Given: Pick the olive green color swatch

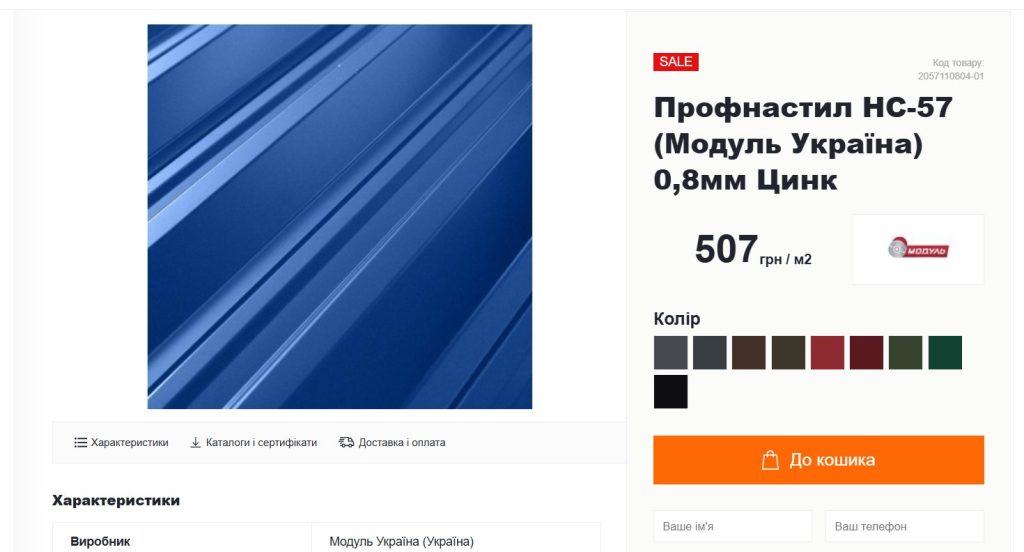Looking at the screenshot, I should (906, 353).
